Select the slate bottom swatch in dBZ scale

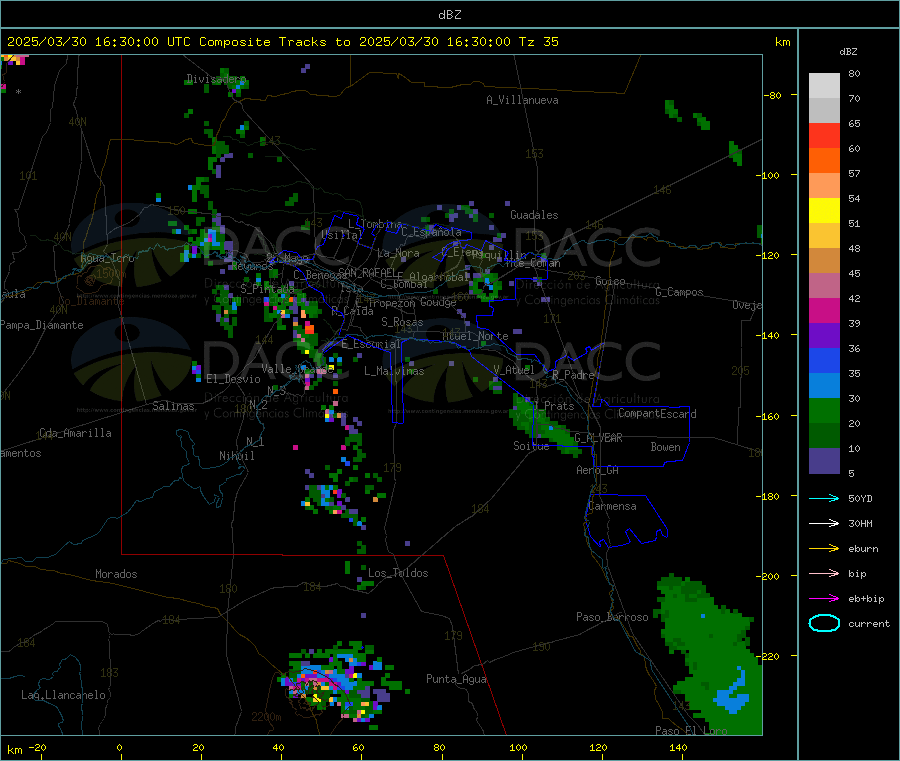824,461
